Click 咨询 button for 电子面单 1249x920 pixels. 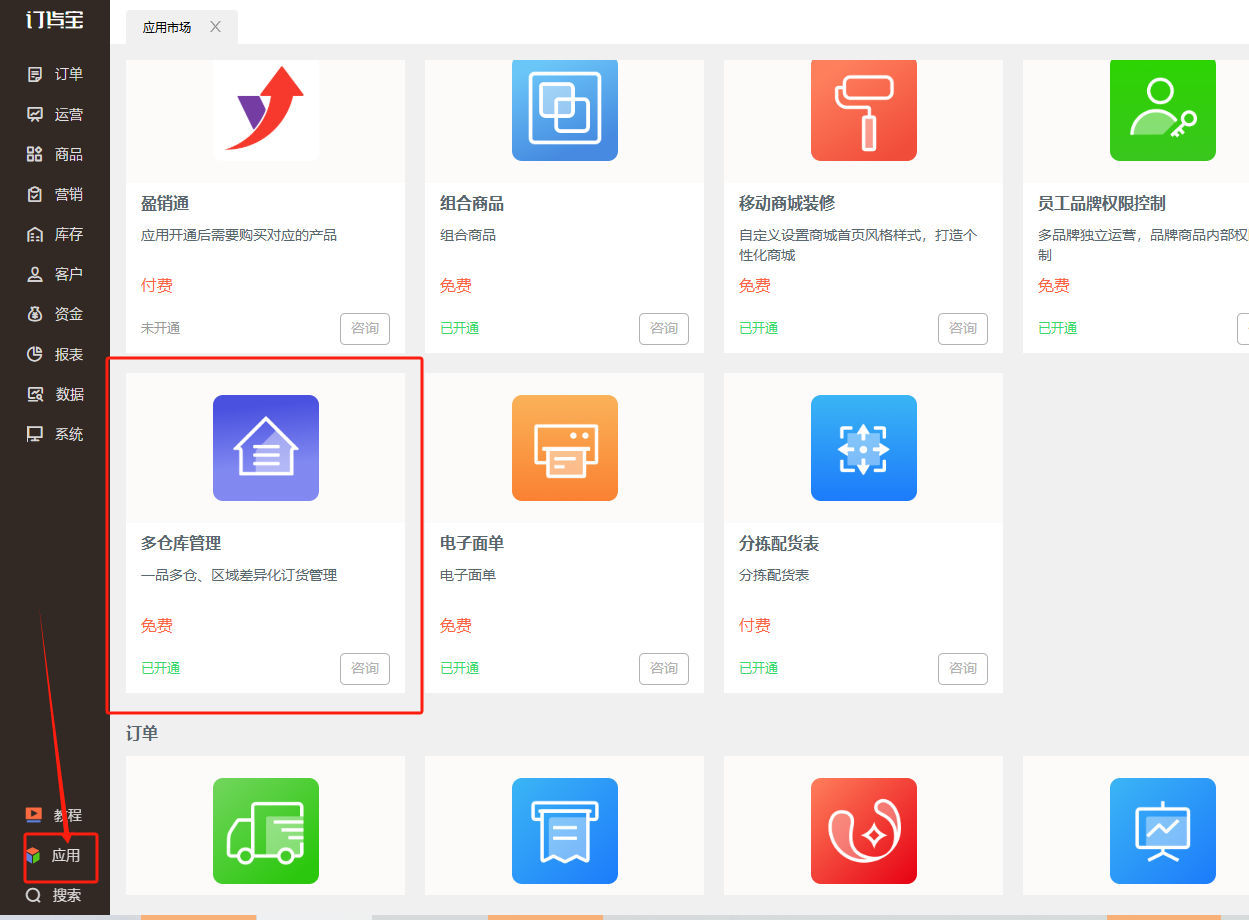coord(664,668)
